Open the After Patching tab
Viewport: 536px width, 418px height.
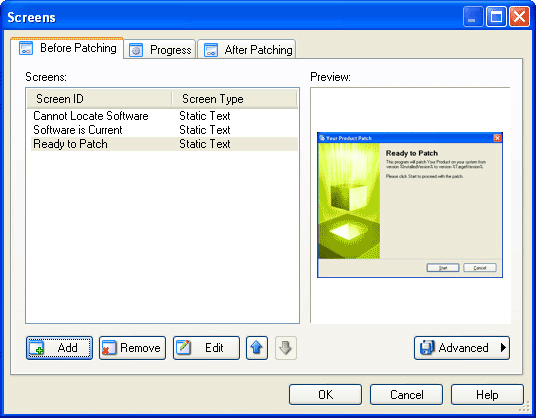(247, 50)
